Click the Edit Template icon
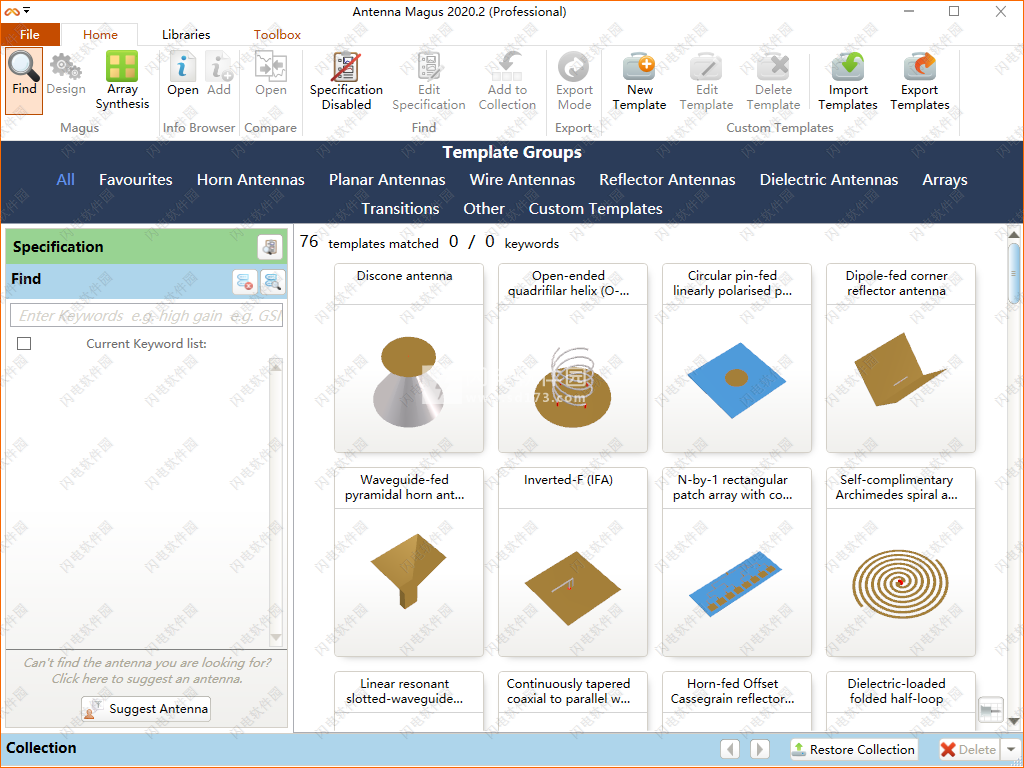This screenshot has height=768, width=1024. [x=706, y=81]
